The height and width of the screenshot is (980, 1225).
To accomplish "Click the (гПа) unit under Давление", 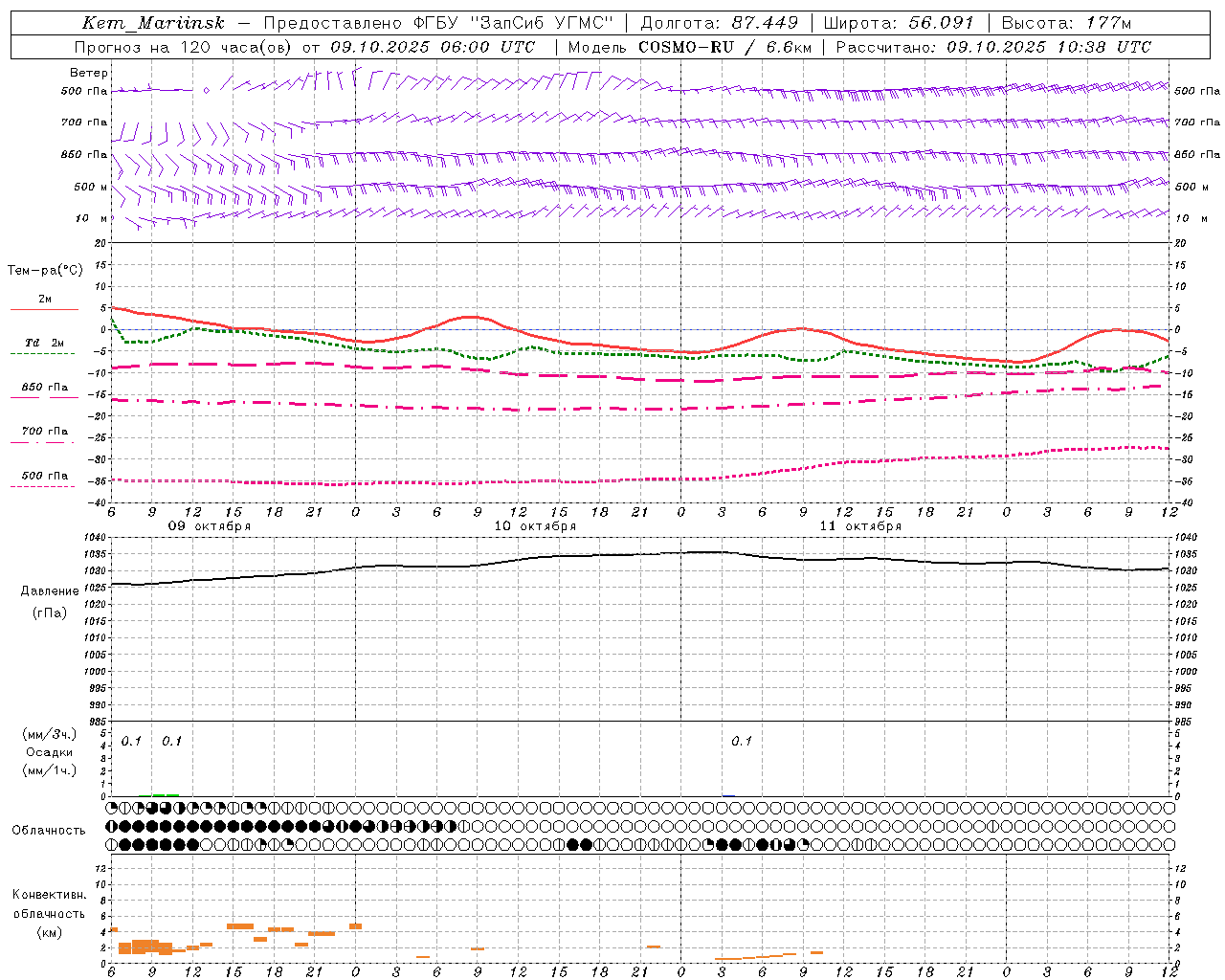I will pyautogui.click(x=50, y=613).
